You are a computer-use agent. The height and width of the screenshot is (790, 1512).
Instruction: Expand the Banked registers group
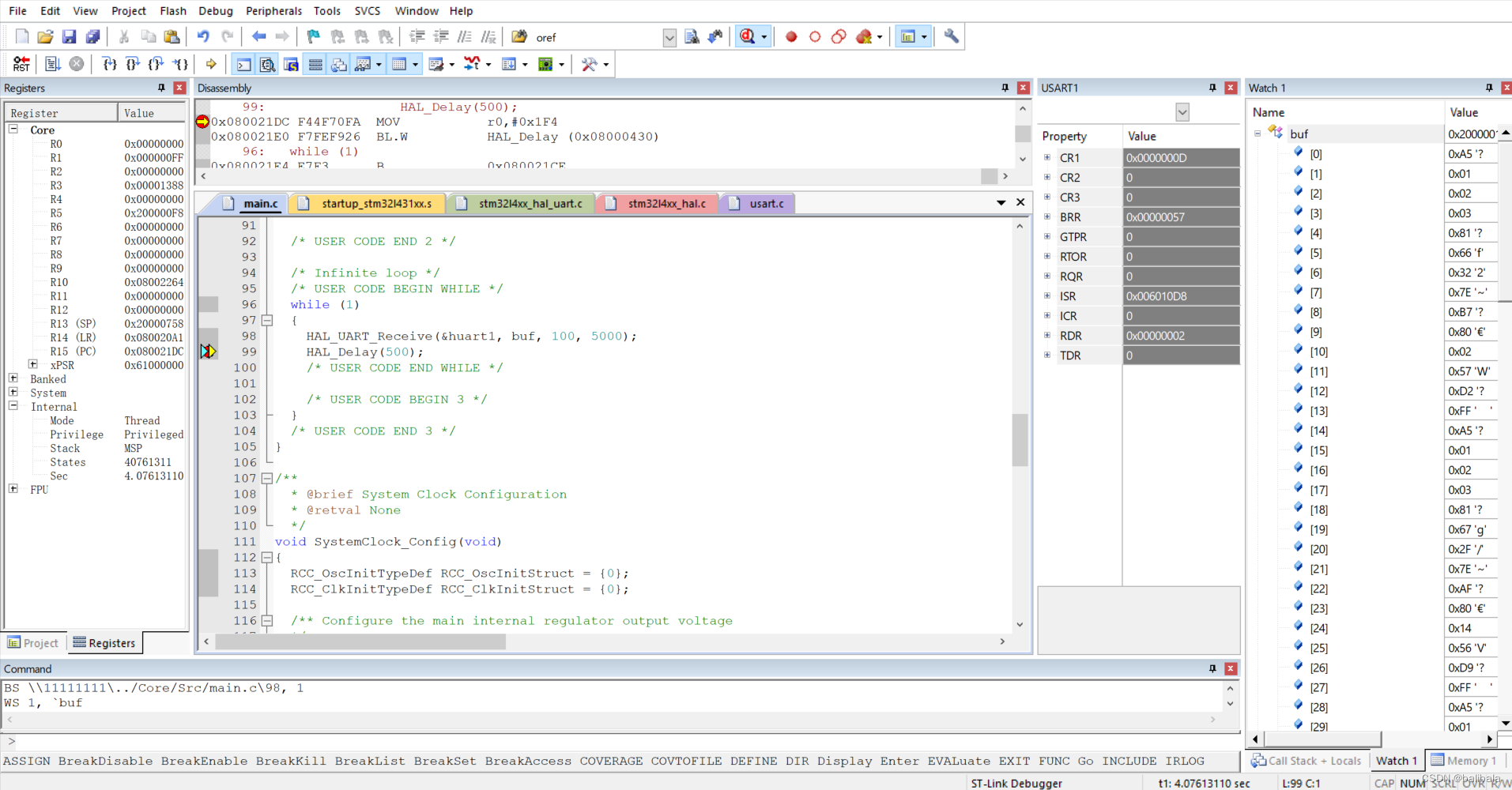(x=13, y=378)
